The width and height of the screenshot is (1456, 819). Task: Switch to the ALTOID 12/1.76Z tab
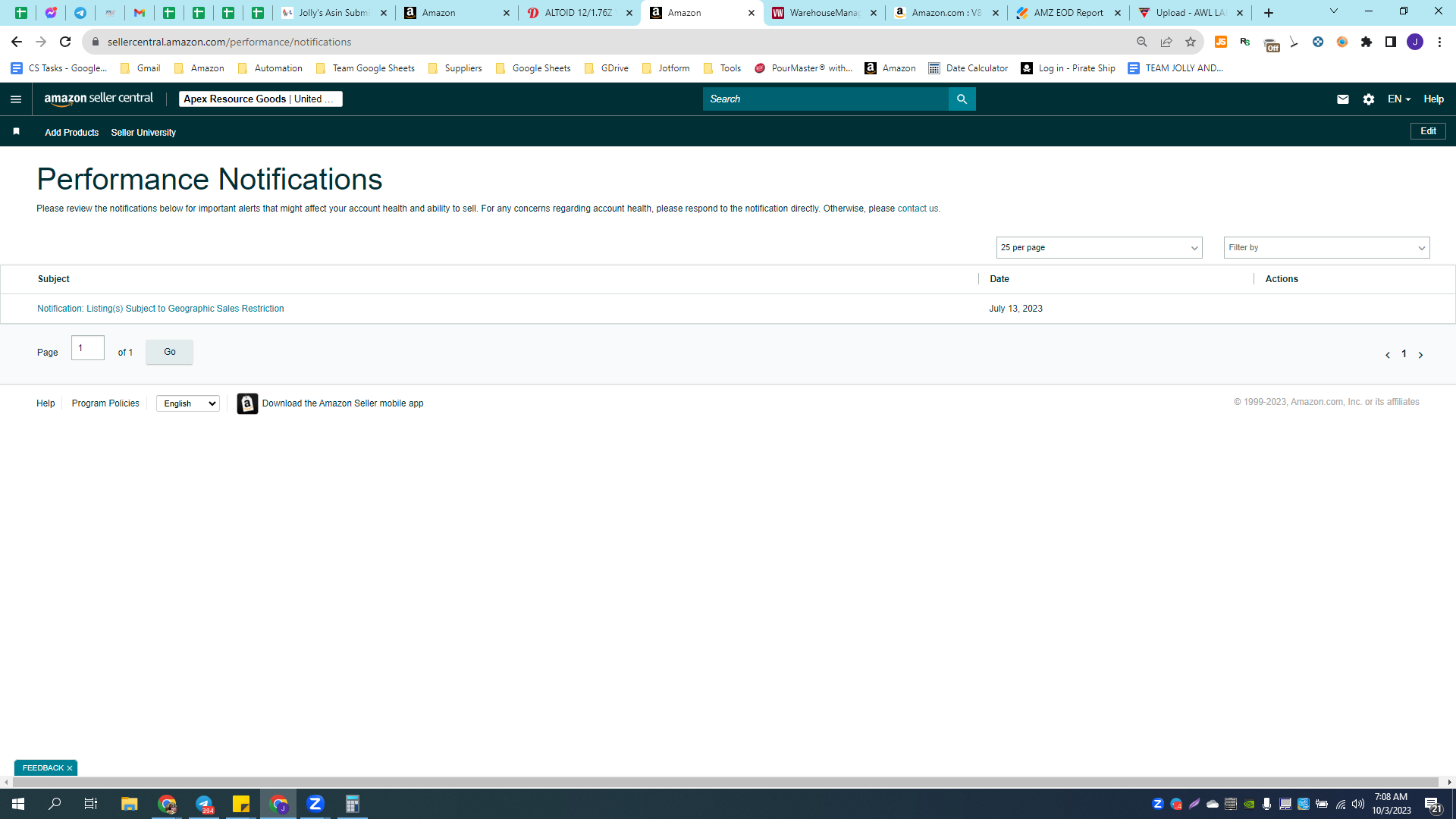click(579, 13)
